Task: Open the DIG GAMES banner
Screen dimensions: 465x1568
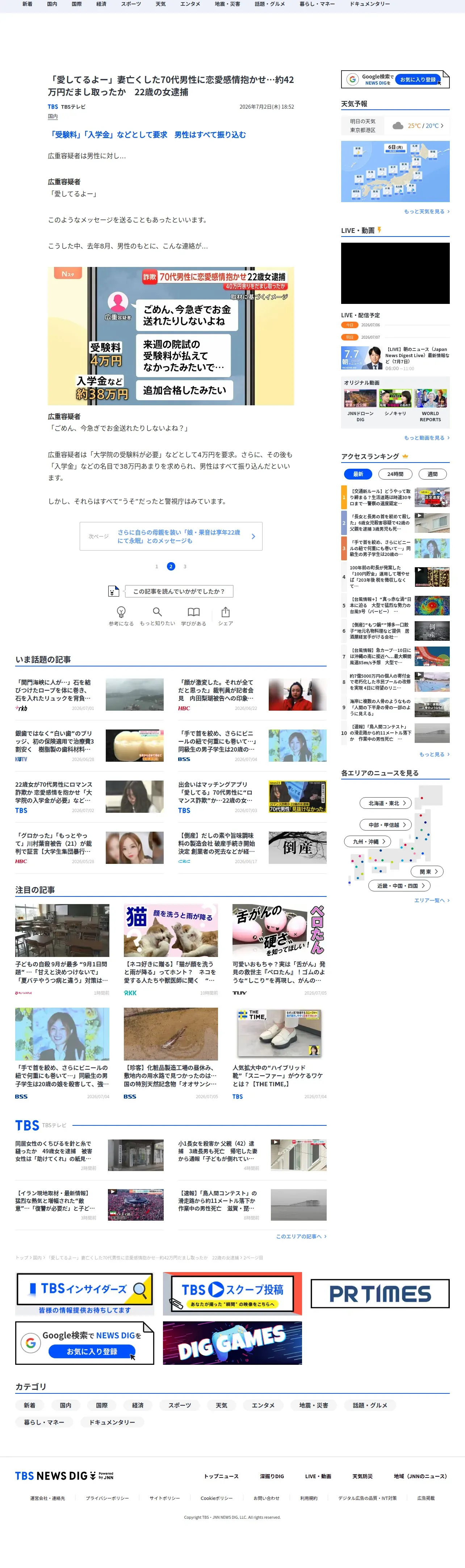Action: pos(232,1343)
